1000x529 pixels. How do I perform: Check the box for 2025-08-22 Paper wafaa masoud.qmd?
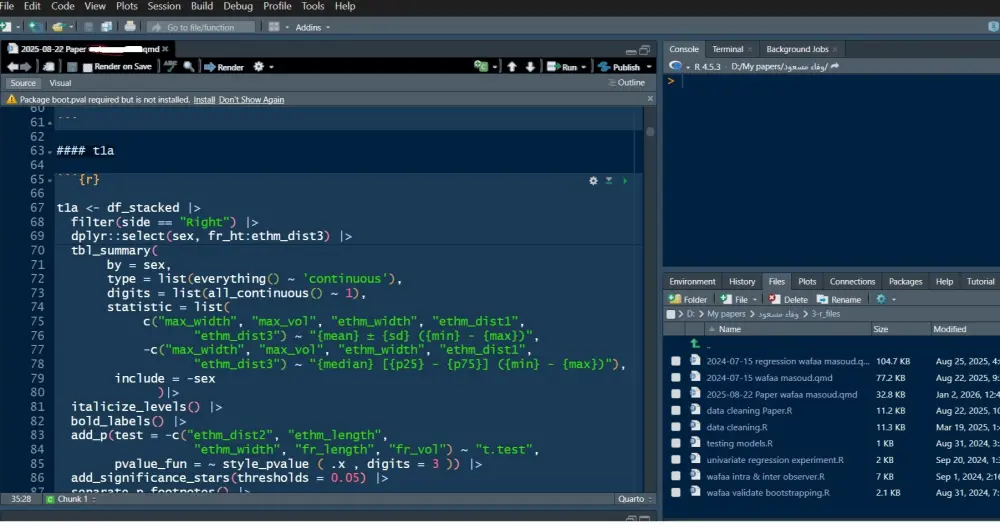[675, 394]
